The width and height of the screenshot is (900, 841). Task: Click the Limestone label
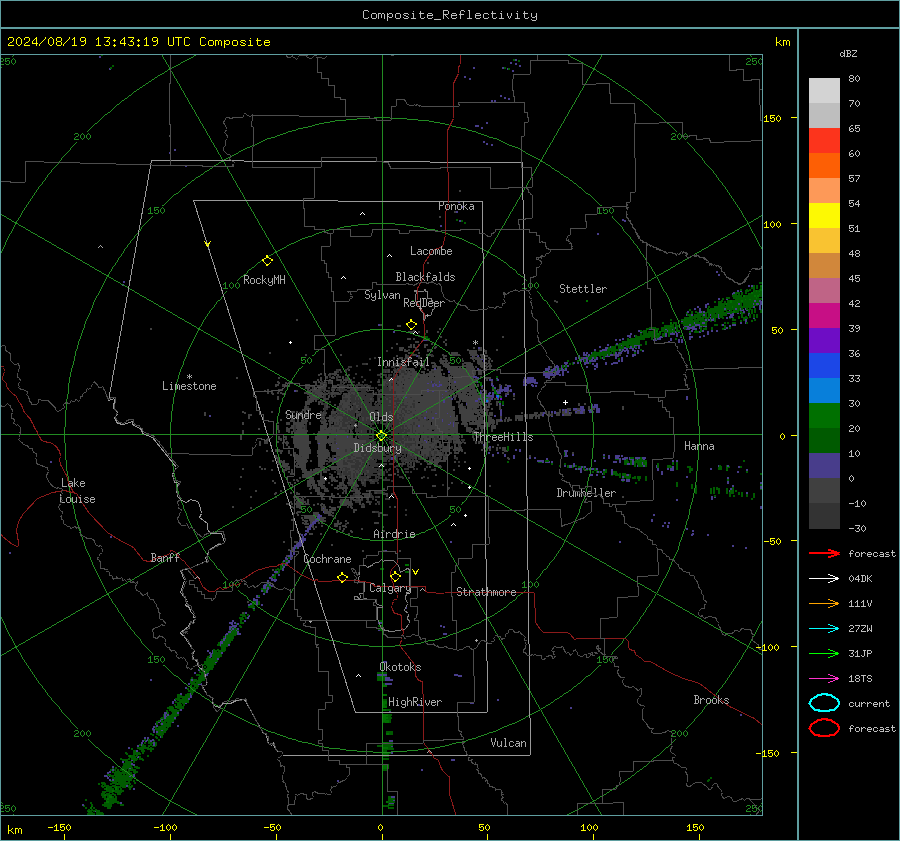click(189, 386)
